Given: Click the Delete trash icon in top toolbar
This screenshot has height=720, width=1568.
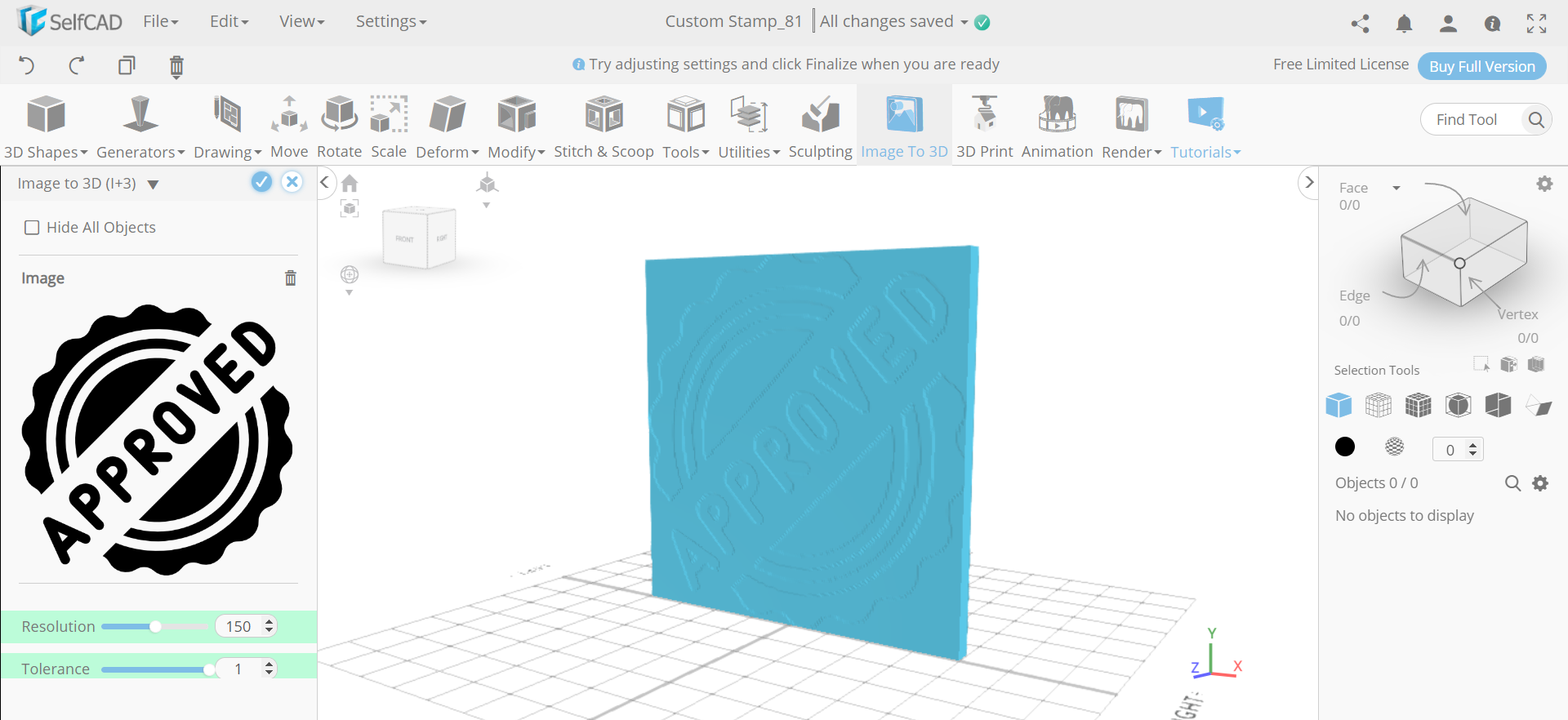Looking at the screenshot, I should pos(176,66).
